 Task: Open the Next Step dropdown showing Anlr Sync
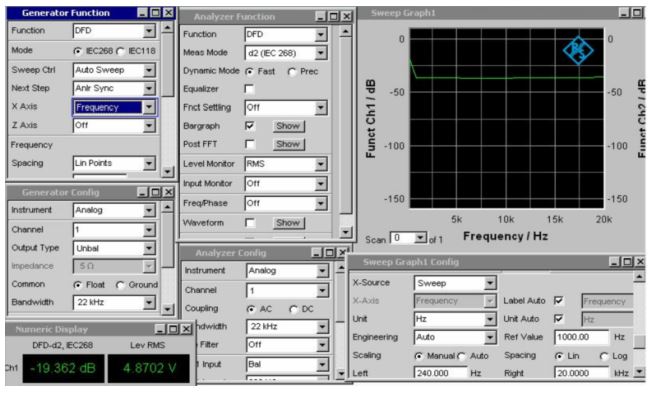[114, 88]
